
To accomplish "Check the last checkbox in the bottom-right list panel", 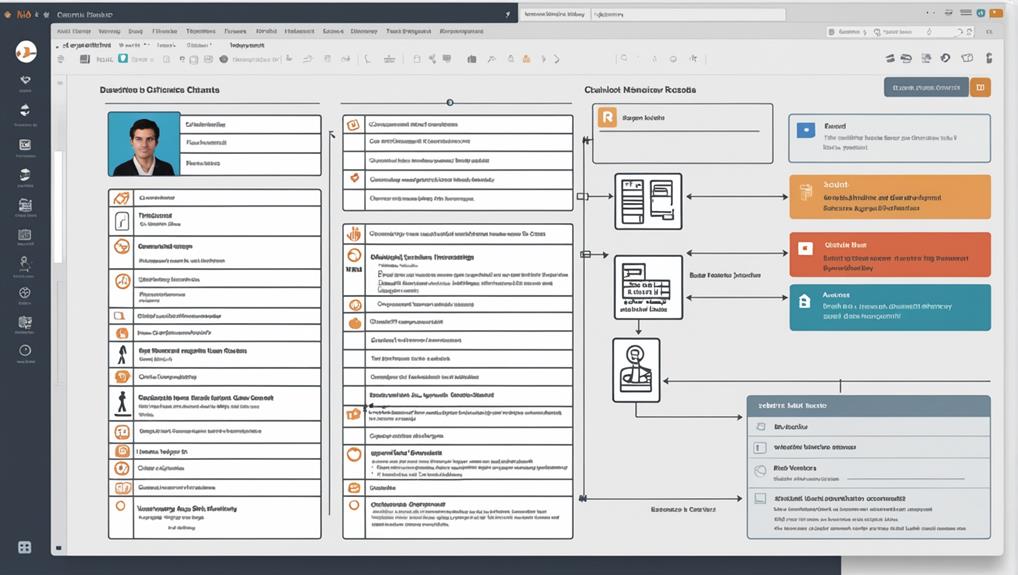I will [x=760, y=498].
